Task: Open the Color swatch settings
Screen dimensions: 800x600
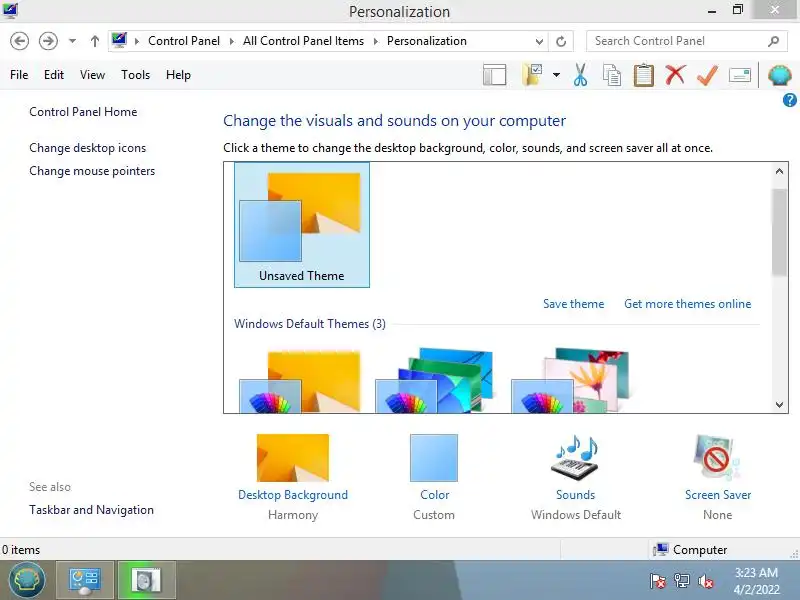Action: pyautogui.click(x=434, y=458)
